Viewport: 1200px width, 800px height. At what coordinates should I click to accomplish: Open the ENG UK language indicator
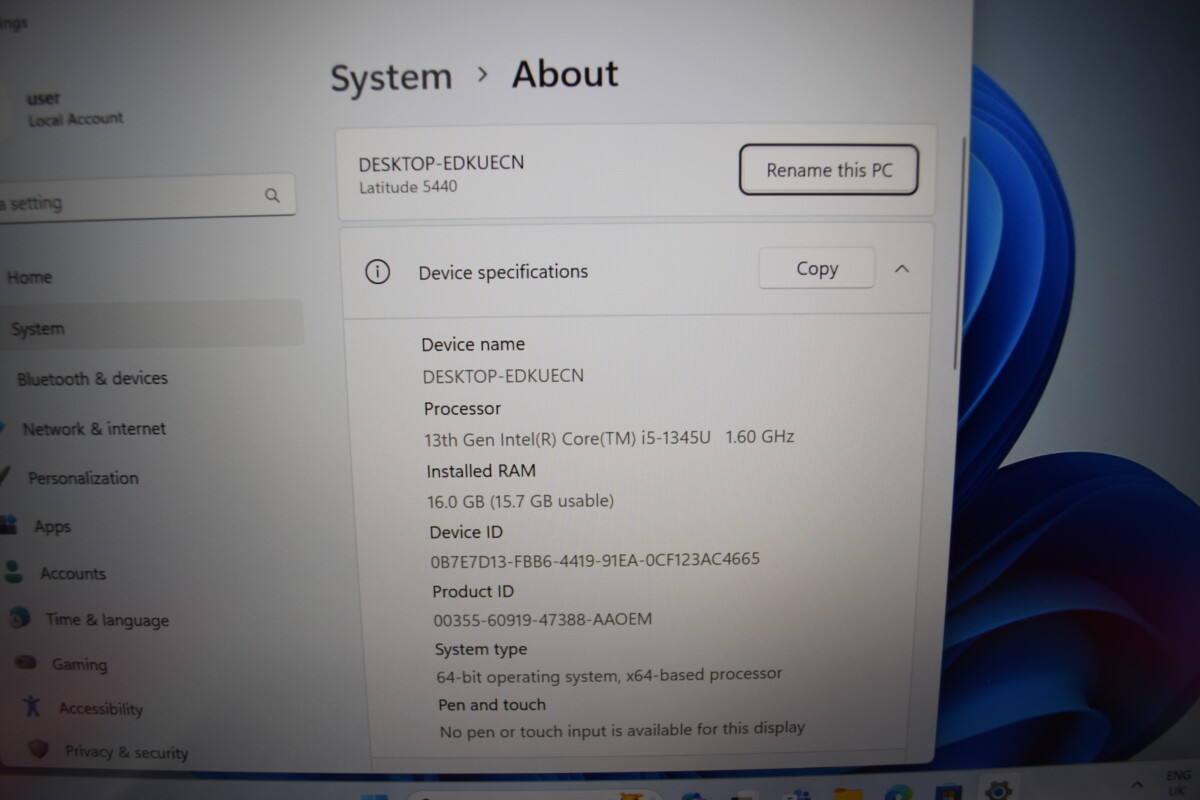point(1177,783)
